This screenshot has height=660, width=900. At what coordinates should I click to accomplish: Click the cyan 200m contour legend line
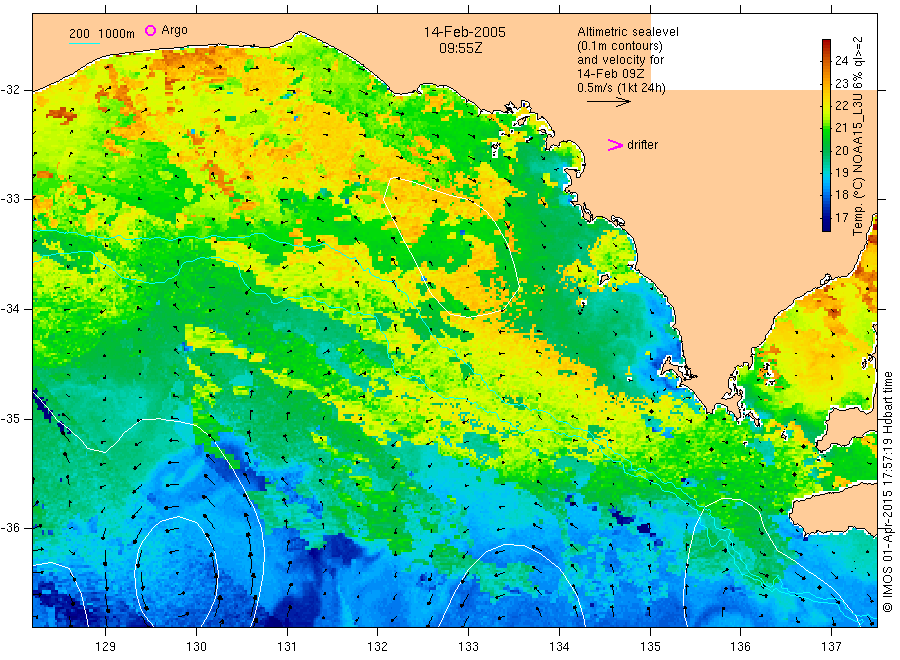tap(84, 42)
